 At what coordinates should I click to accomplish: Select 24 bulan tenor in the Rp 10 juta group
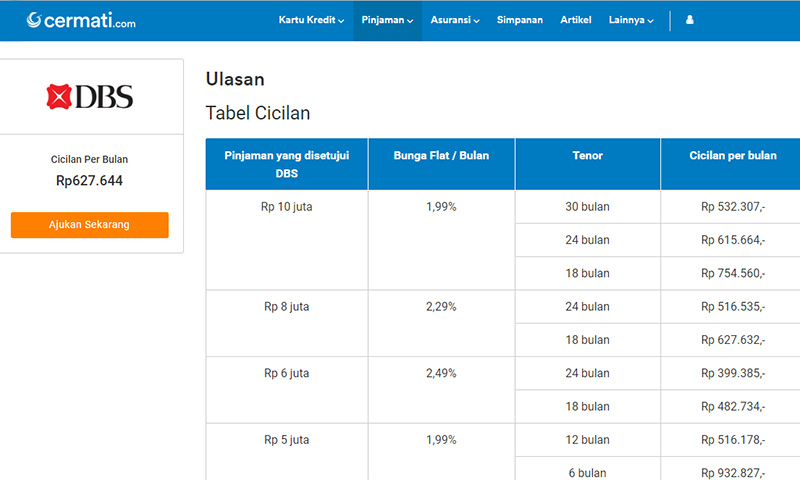588,240
